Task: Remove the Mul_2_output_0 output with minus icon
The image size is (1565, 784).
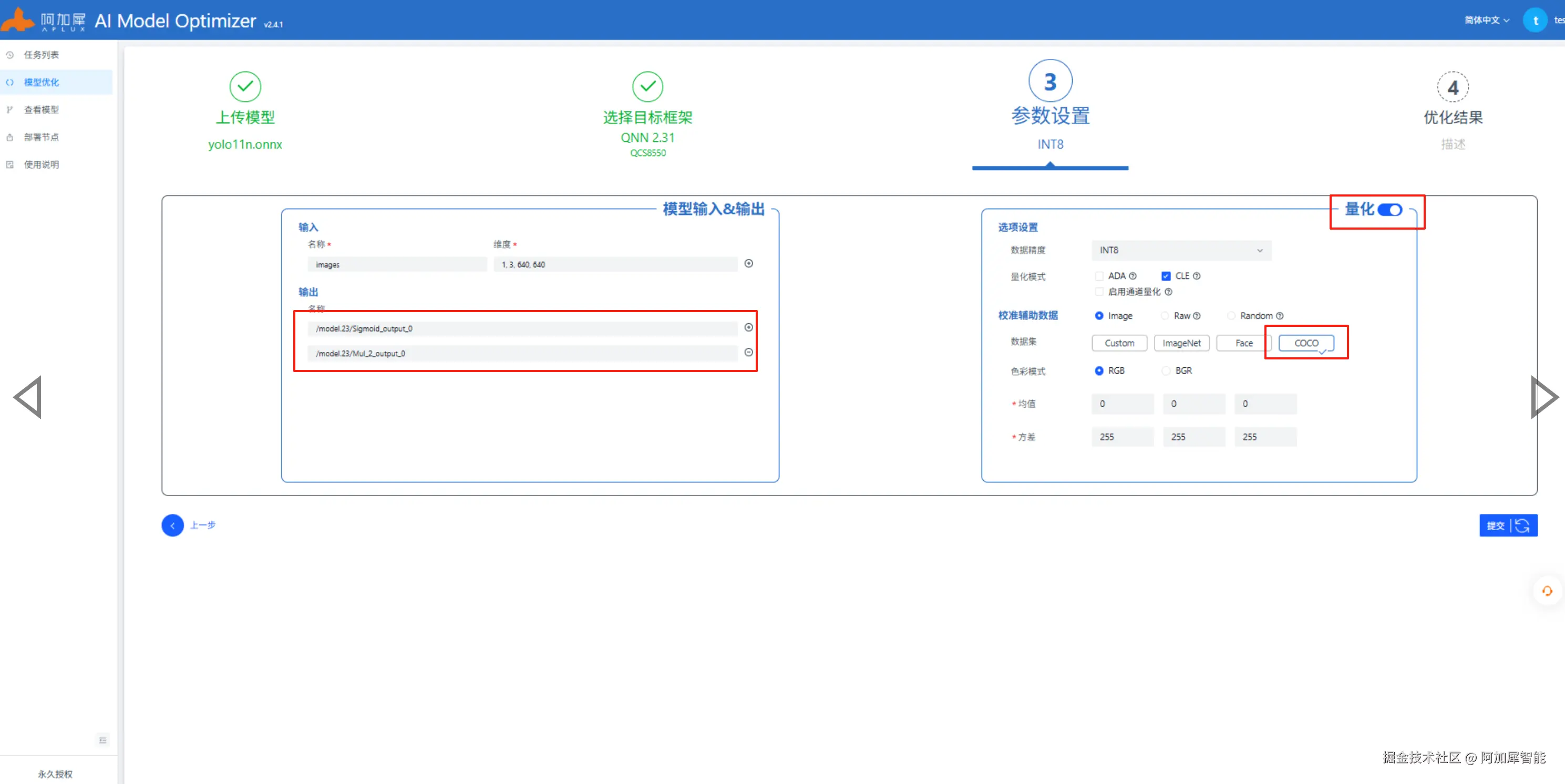Action: 748,352
